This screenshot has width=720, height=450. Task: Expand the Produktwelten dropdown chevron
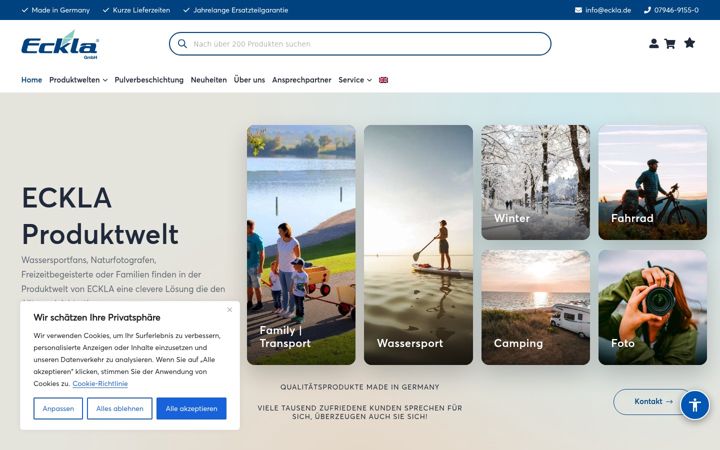coord(105,80)
